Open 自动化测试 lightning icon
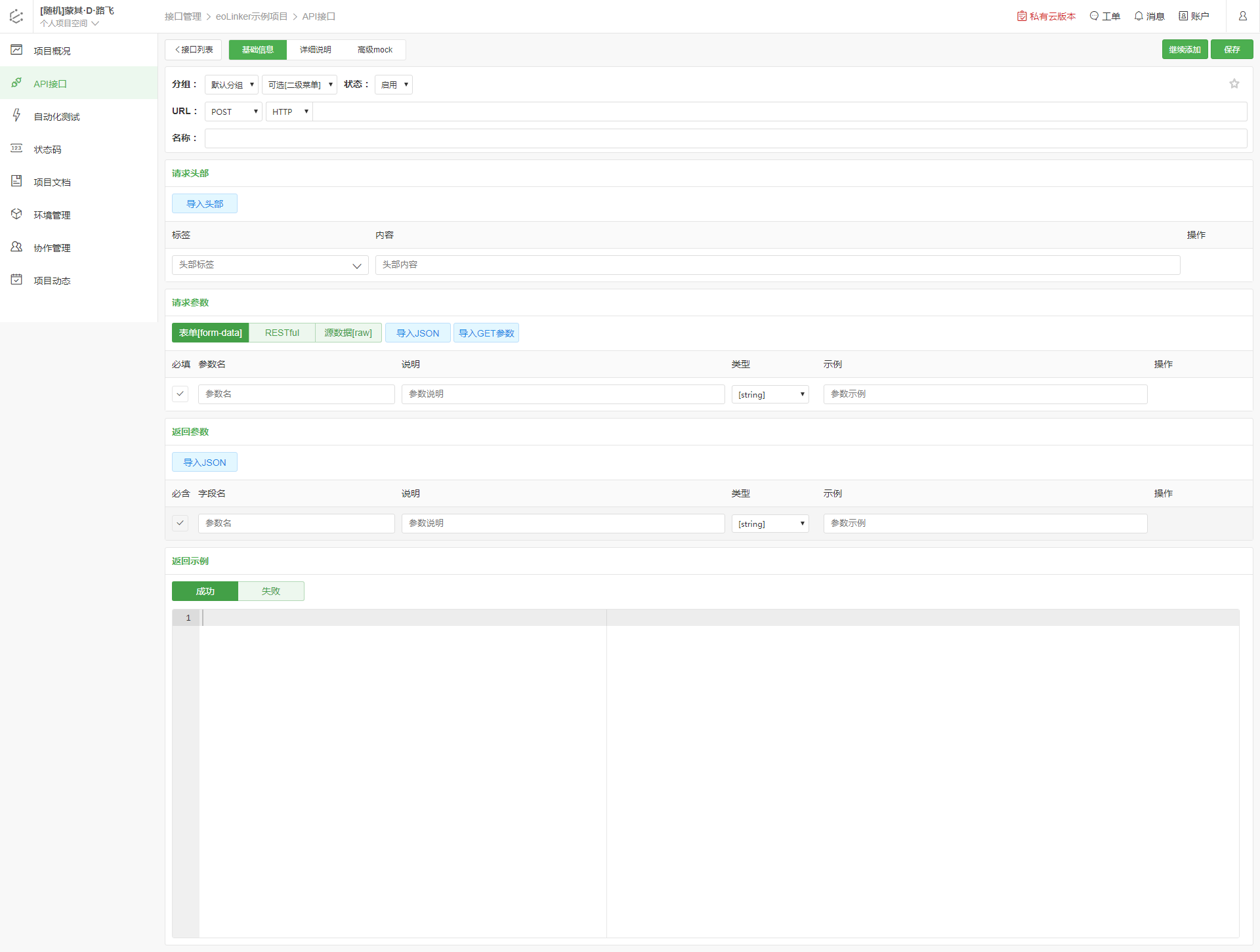This screenshot has width=1260, height=952. click(16, 116)
